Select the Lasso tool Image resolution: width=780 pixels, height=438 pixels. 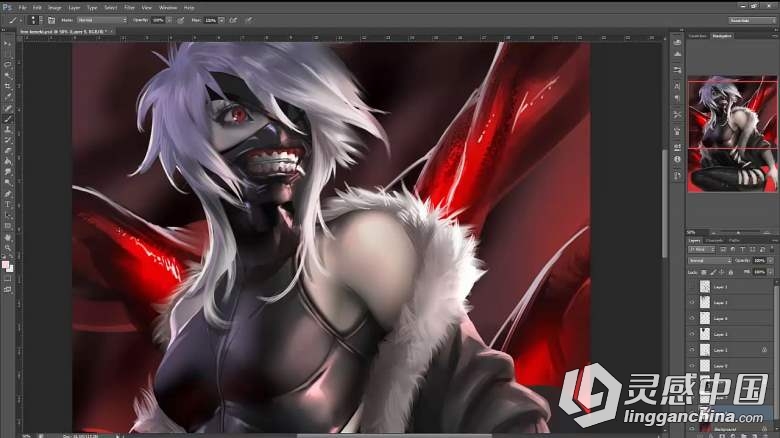7,65
